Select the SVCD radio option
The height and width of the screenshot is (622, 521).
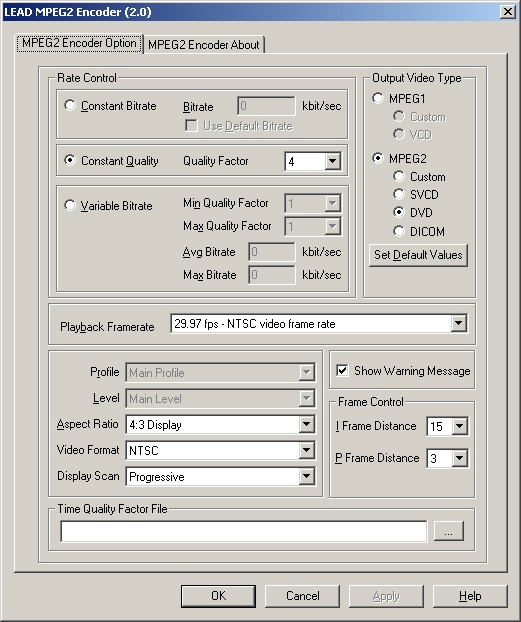pyautogui.click(x=399, y=194)
